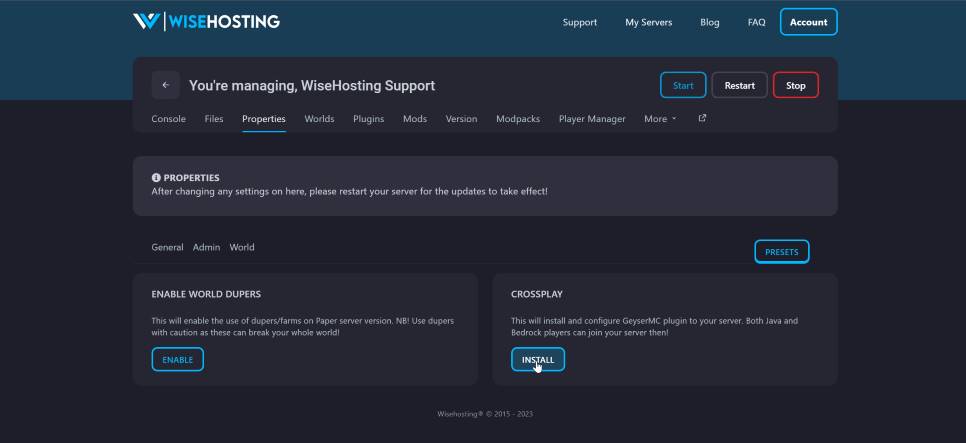Open the PRESETS button

(781, 251)
